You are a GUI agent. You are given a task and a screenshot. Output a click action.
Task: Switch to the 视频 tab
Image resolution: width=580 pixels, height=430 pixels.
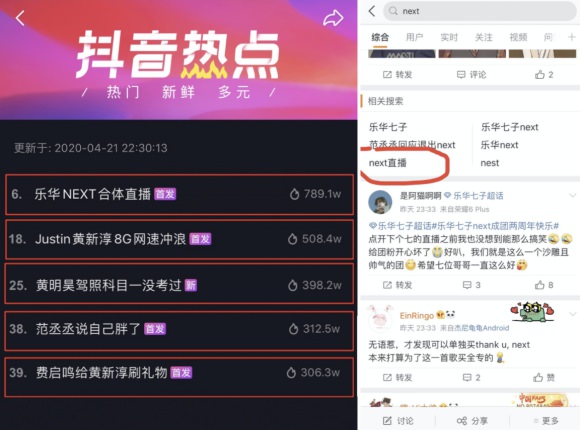click(x=518, y=37)
